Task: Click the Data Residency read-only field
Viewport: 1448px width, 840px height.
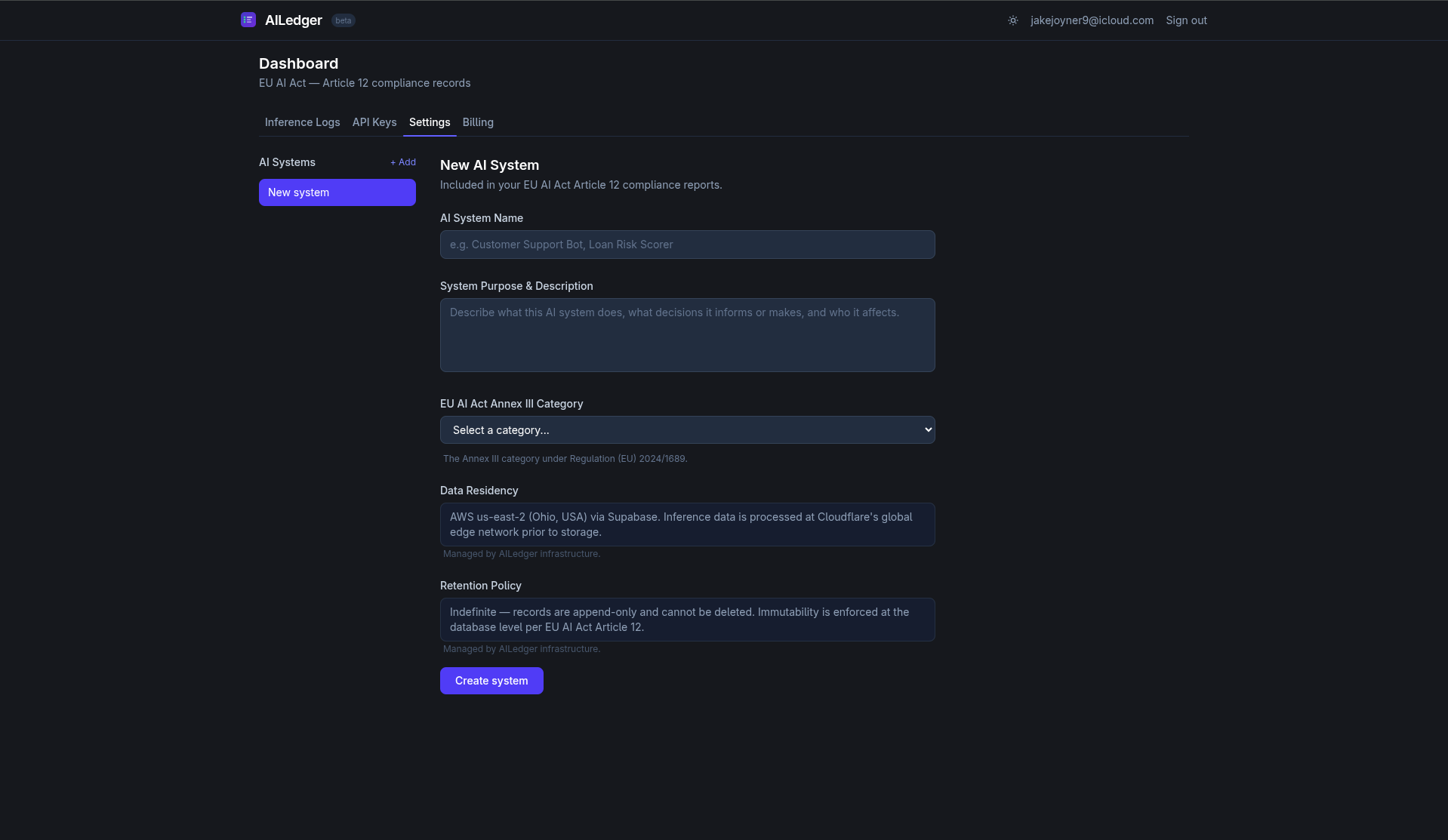Action: tap(688, 525)
